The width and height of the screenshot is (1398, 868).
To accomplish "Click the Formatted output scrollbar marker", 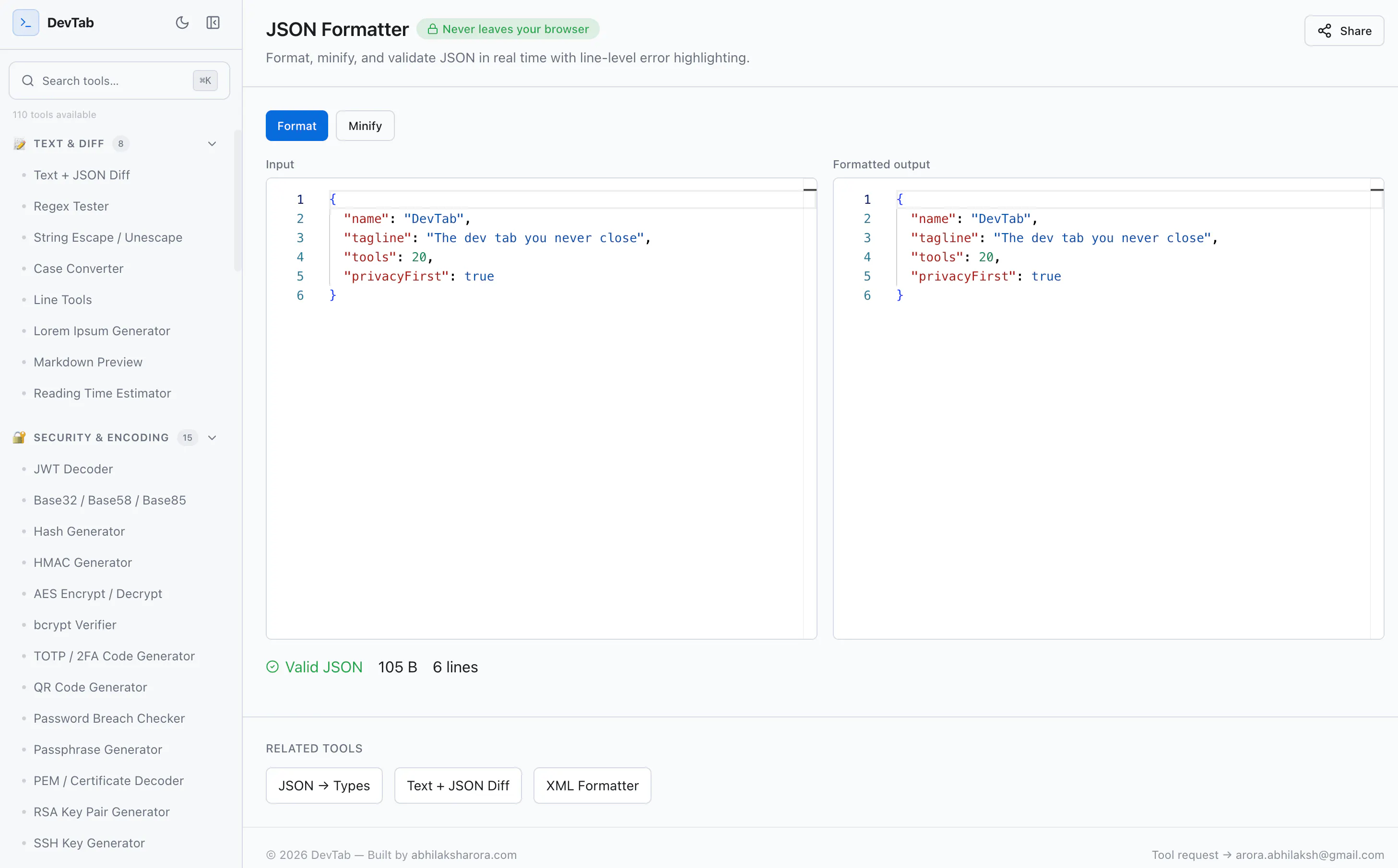I will coord(1377,189).
